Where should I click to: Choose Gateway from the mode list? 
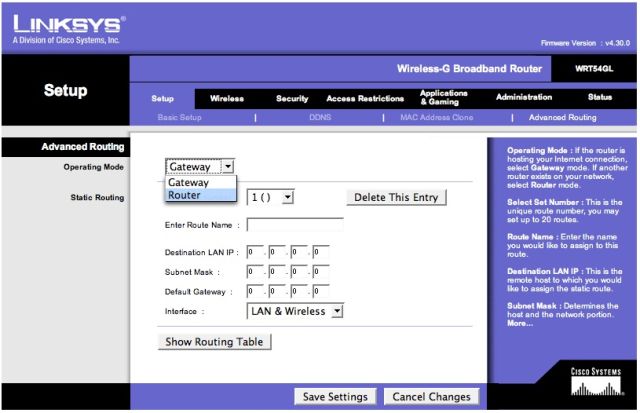point(189,183)
